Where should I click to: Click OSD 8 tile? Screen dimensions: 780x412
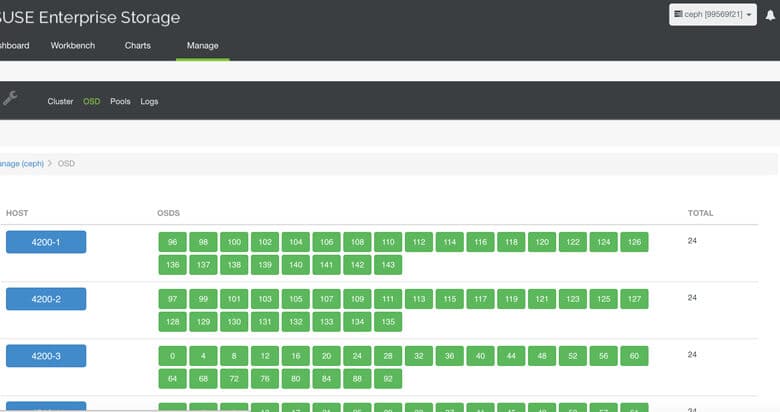click(234, 356)
